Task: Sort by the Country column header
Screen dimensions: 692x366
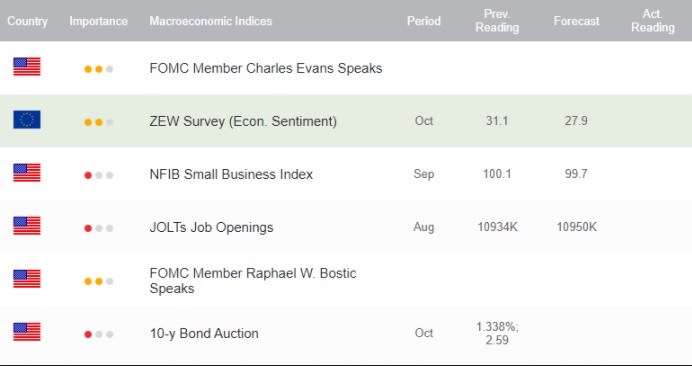Action: tap(27, 21)
